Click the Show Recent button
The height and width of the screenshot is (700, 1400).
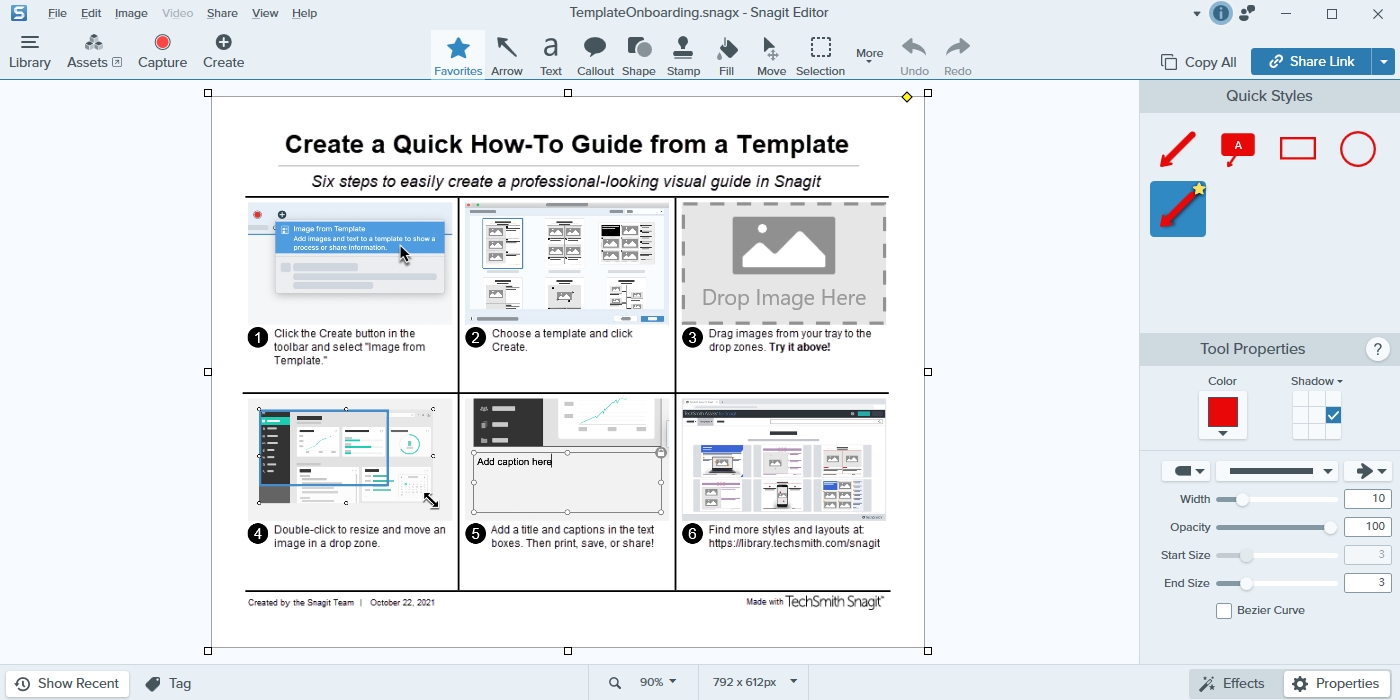pyautogui.click(x=67, y=684)
